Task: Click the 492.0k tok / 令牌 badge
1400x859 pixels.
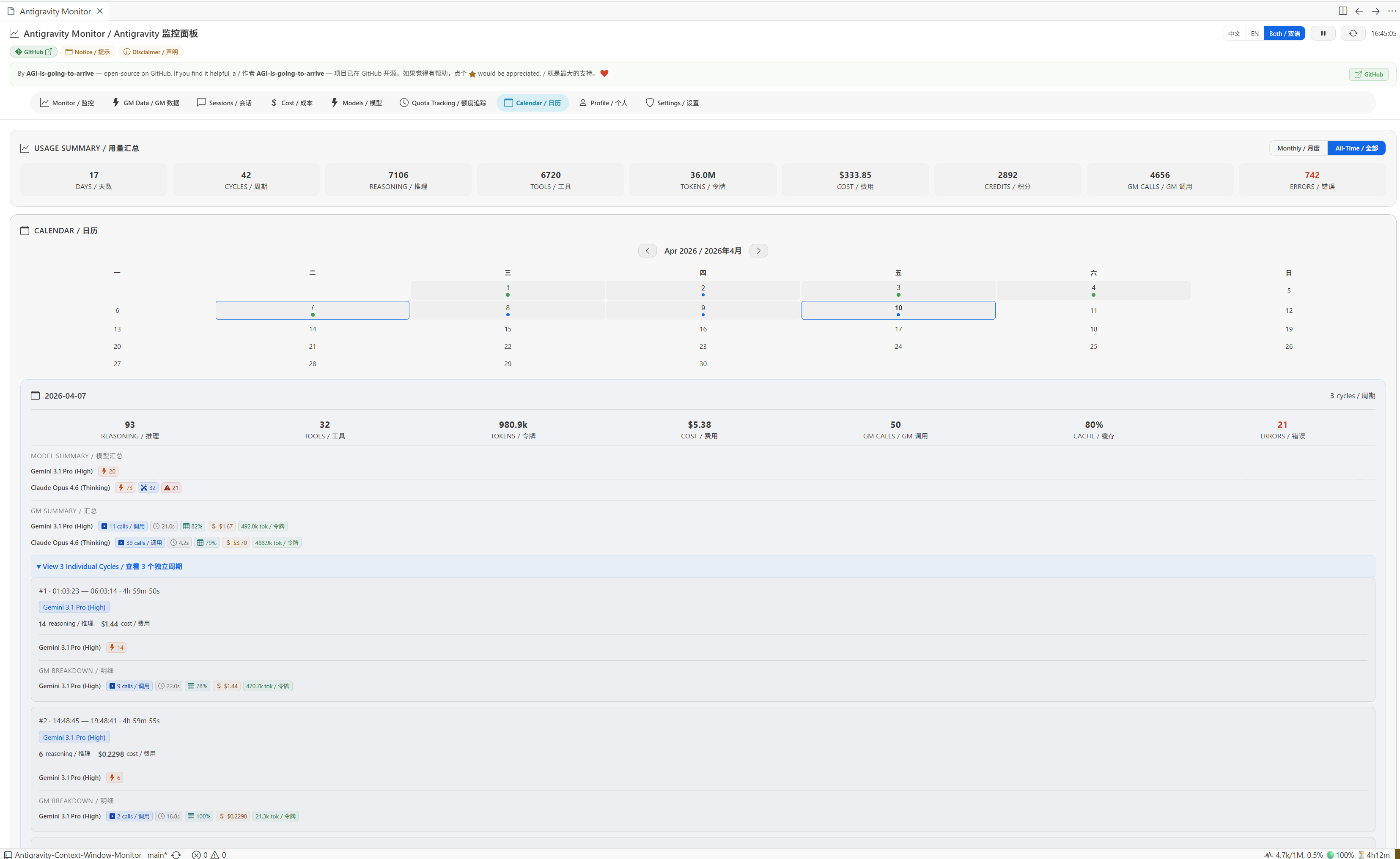Action: point(263,526)
